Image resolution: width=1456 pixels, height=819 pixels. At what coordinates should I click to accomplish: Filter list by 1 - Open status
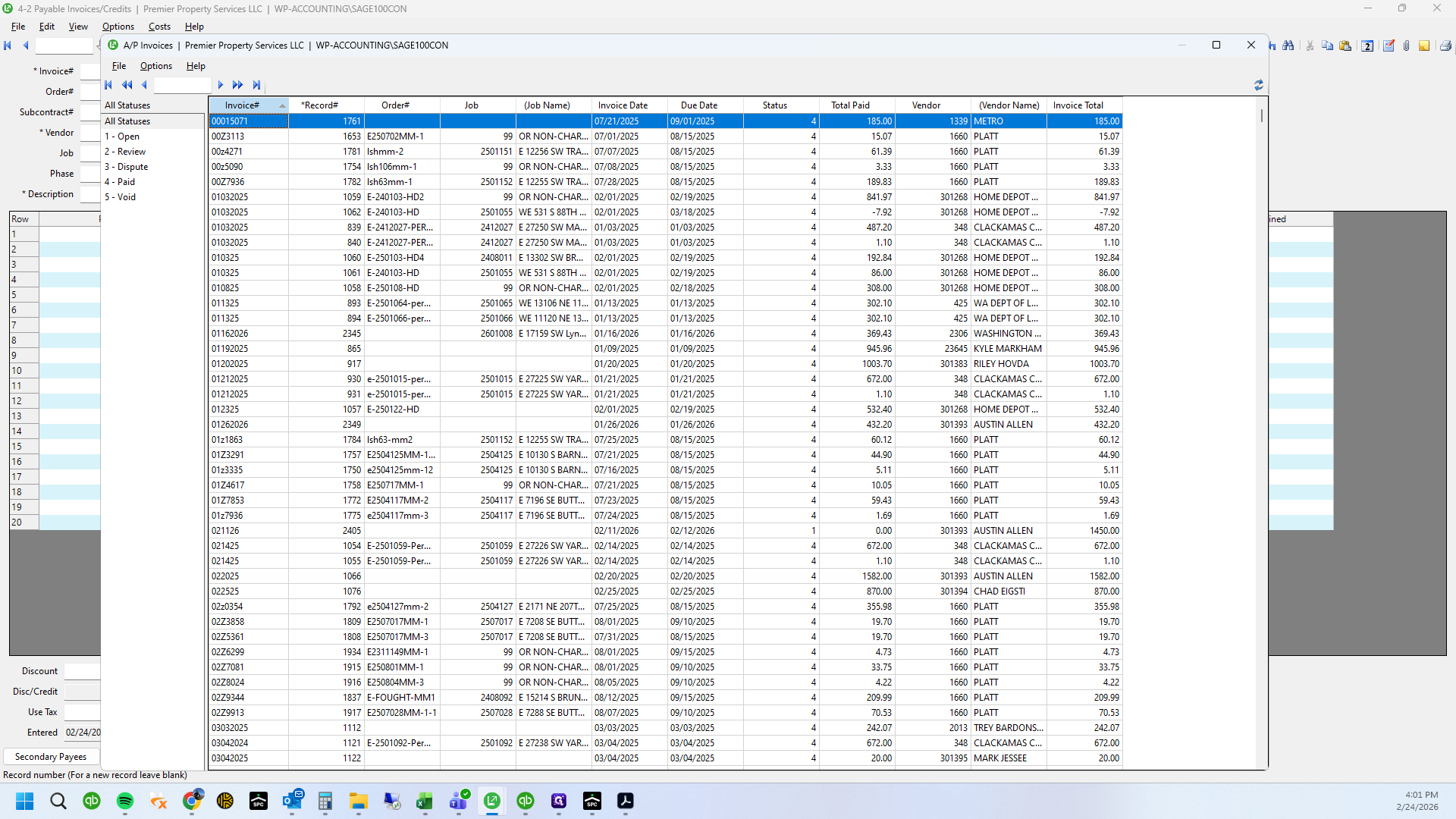pos(122,136)
